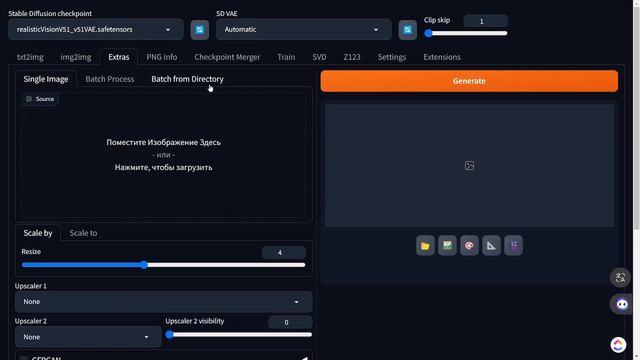Send image to extras triangle-ruler icon
This screenshot has height=360, width=640.
491,246
